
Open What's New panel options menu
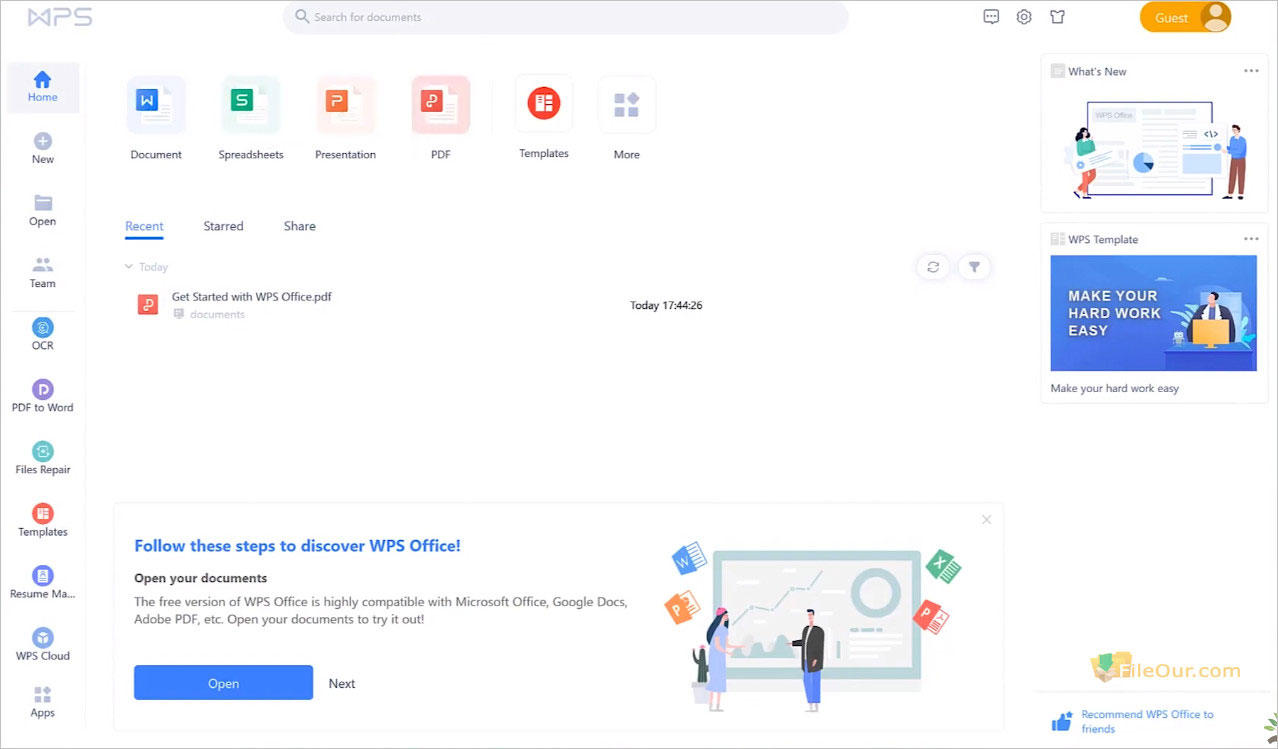coord(1251,71)
